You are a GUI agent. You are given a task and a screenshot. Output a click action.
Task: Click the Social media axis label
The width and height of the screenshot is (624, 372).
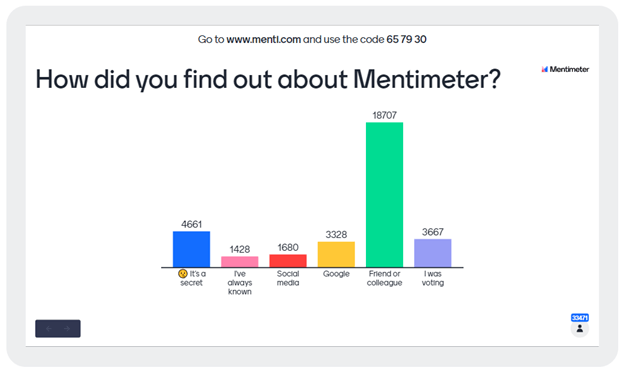(x=288, y=278)
